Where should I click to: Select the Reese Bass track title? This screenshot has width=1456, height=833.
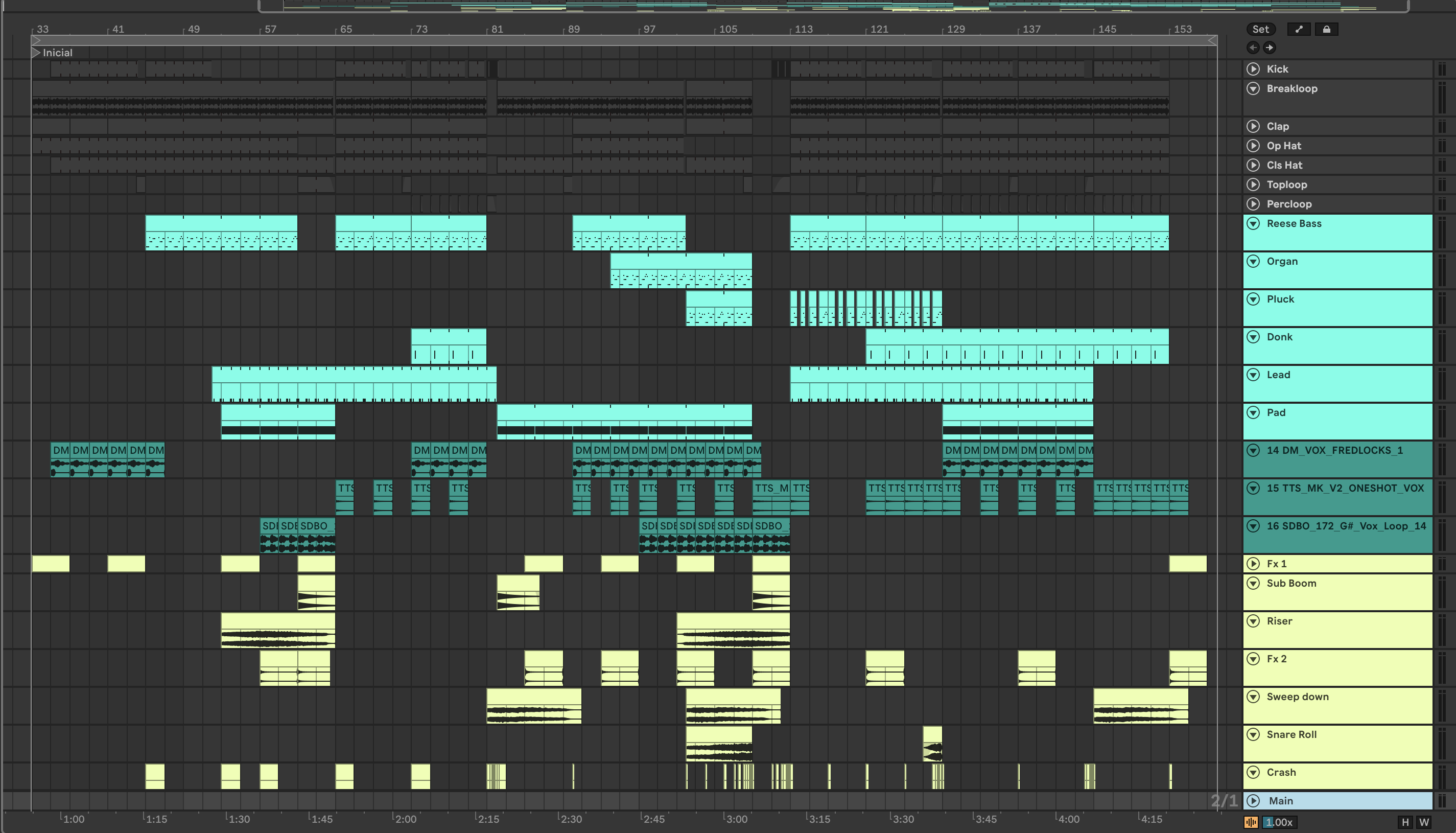tap(1294, 223)
